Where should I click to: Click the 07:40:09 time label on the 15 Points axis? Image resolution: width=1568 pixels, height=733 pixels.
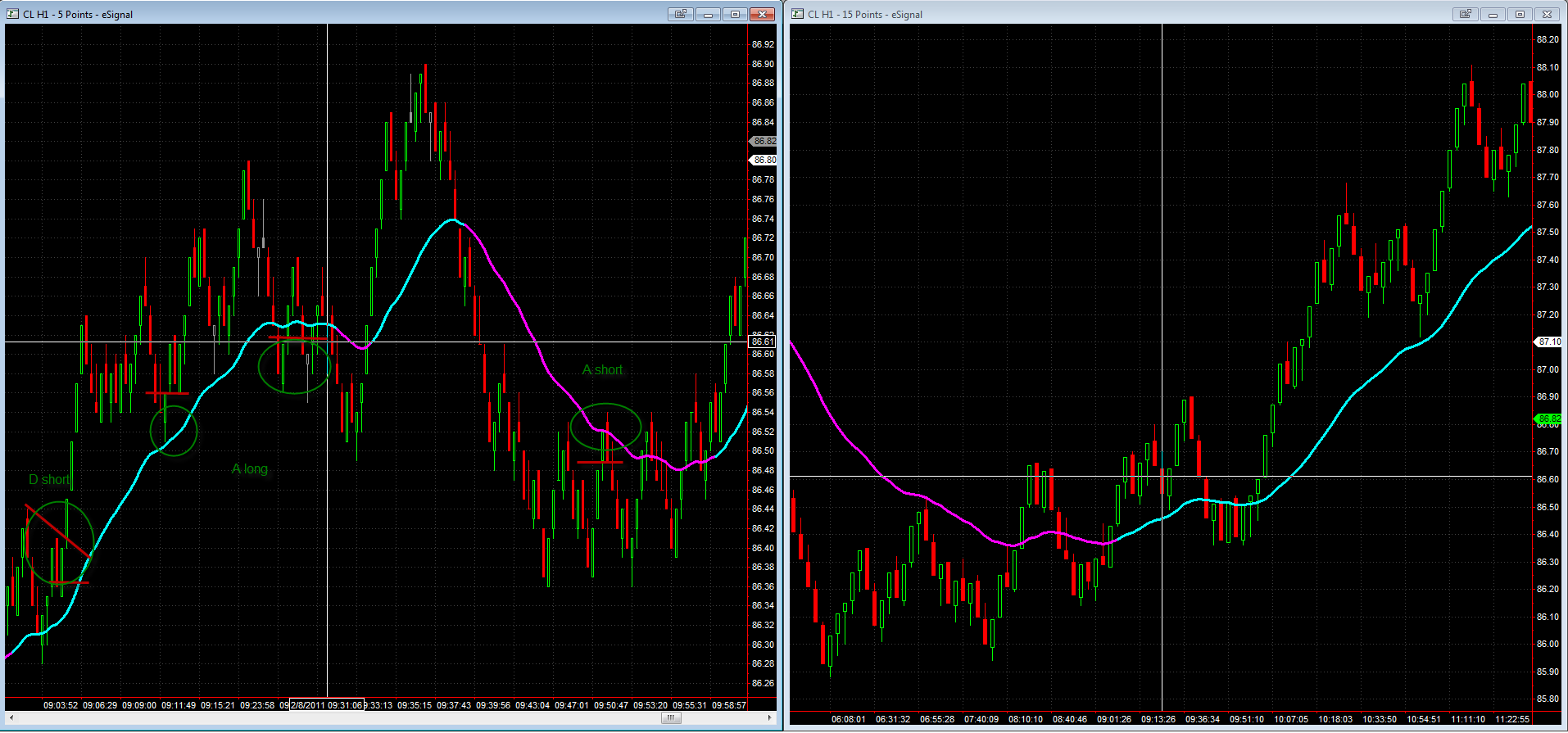point(981,719)
